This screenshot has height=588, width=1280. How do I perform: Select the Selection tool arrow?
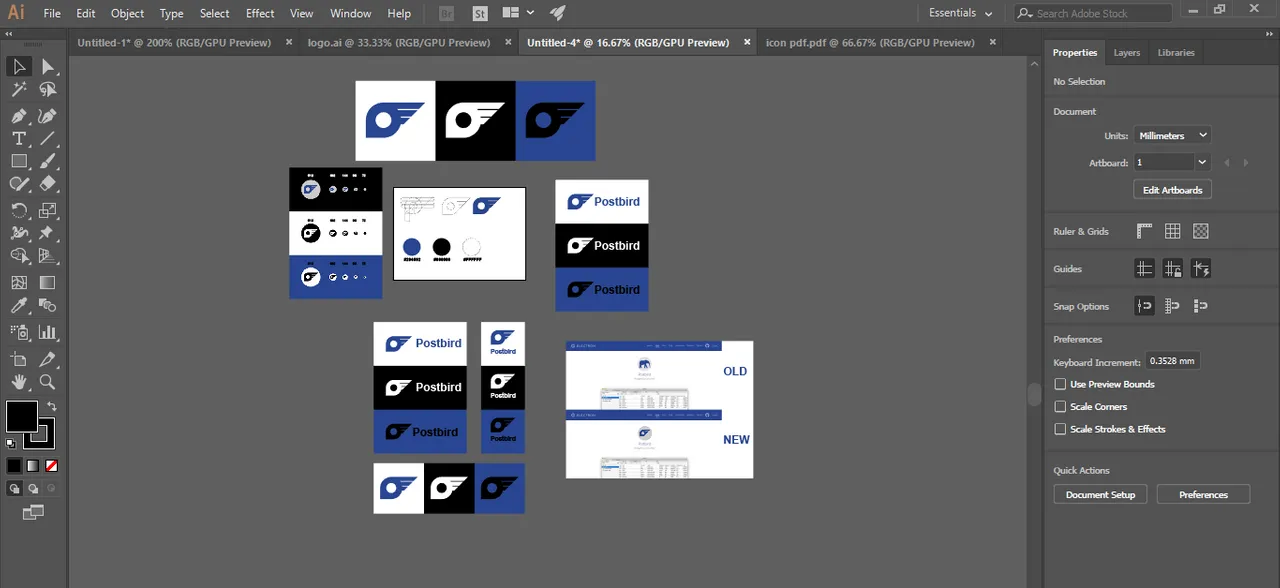click(x=19, y=66)
